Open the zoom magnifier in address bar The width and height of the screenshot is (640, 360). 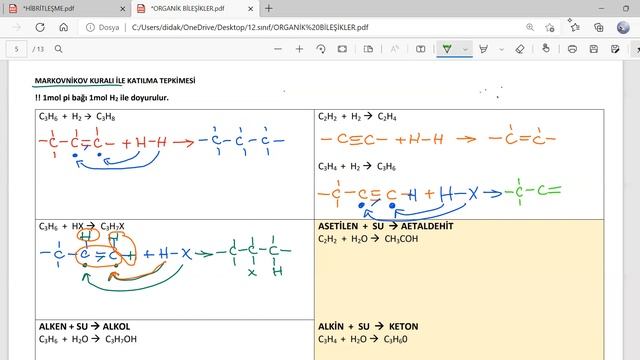530,27
